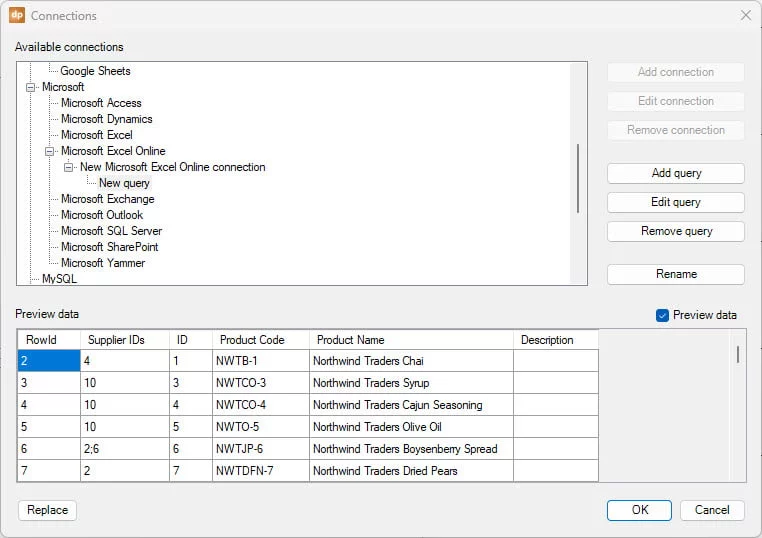Click the Product Code column header
762x538 pixels.
click(x=261, y=340)
